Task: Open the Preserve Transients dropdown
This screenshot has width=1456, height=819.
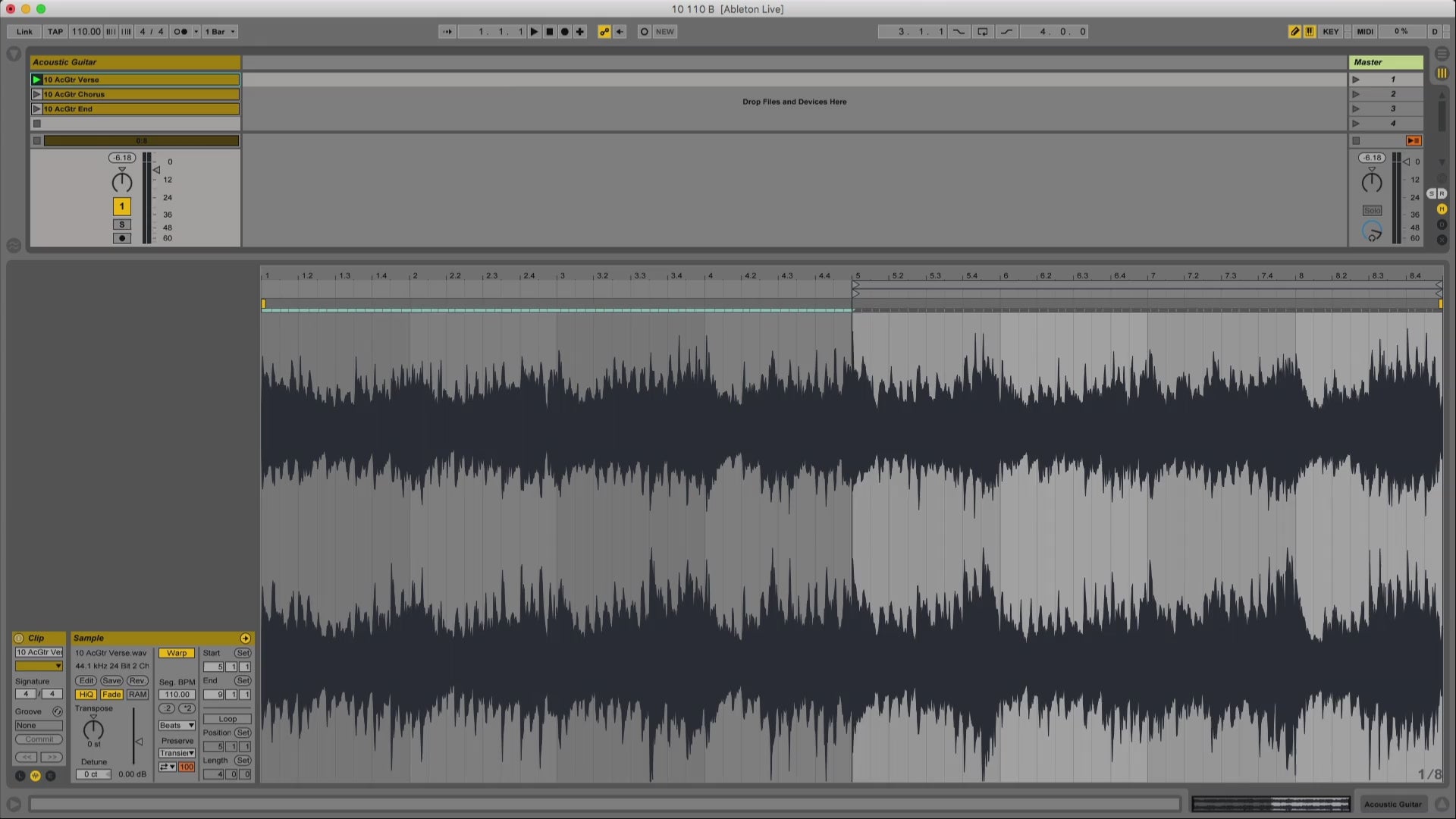Action: pos(177,753)
